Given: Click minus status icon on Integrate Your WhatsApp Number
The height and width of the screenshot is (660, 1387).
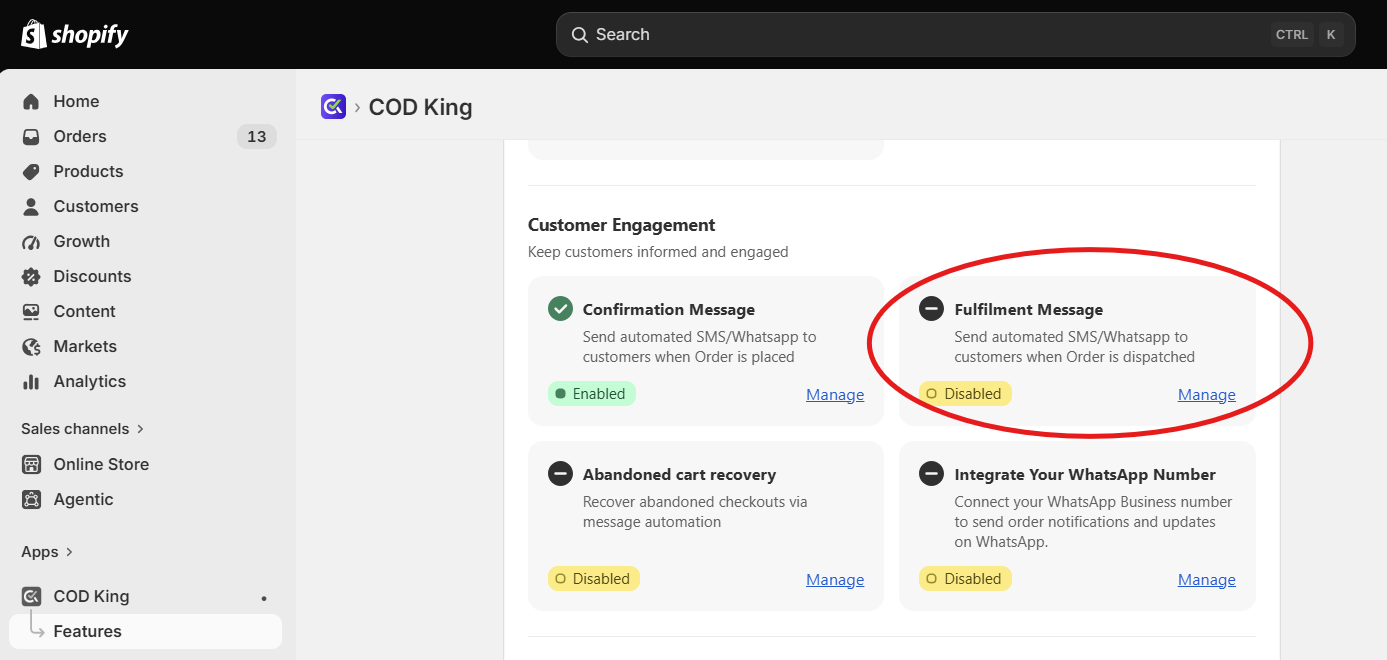Looking at the screenshot, I should pos(931,474).
